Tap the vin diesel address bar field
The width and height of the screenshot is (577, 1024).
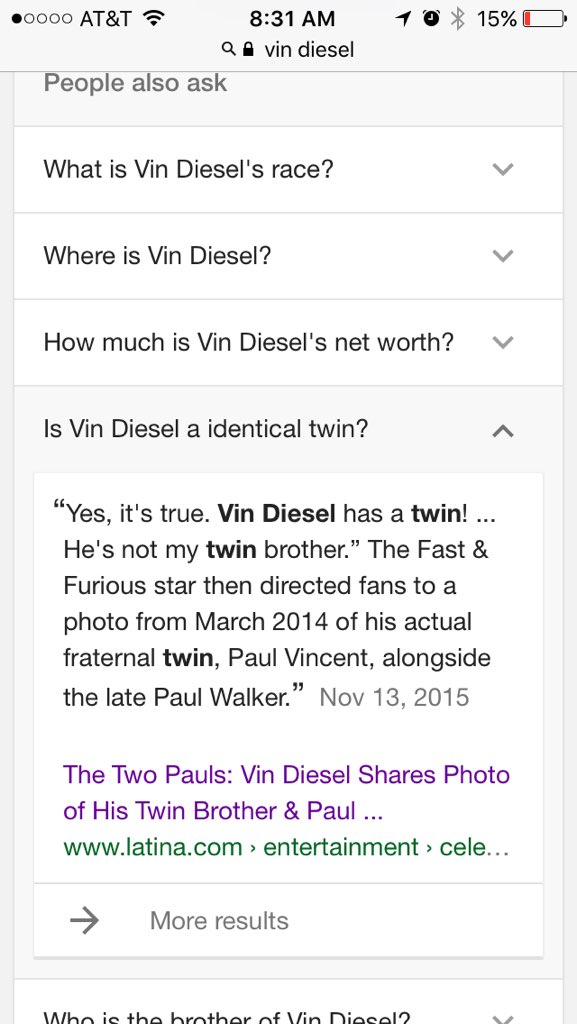(x=288, y=50)
